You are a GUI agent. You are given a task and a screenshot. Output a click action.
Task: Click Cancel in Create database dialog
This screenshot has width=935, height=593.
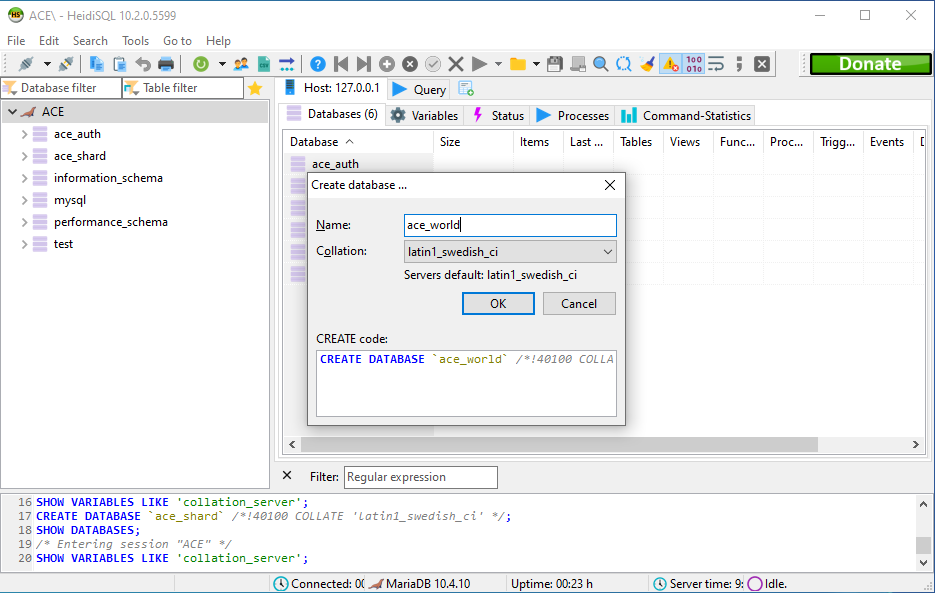(579, 304)
